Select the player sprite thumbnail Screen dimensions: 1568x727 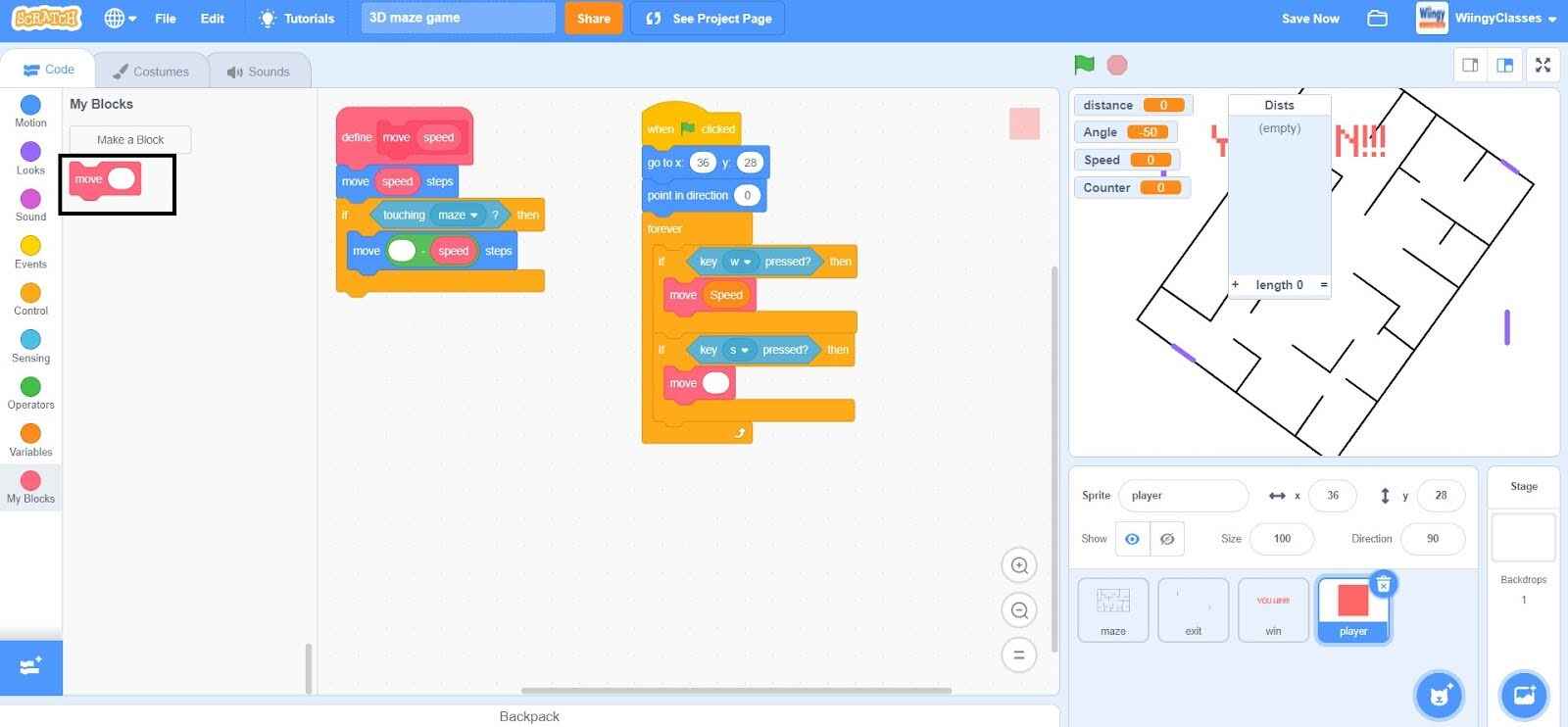[1353, 609]
